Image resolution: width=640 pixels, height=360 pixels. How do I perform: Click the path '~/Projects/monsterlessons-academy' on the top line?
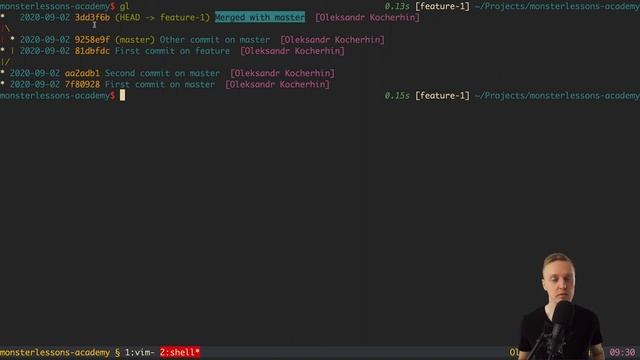(558, 6)
